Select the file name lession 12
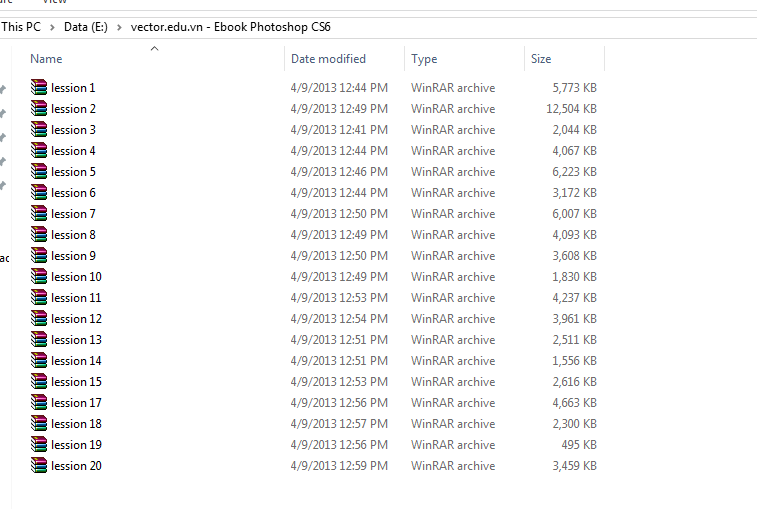The image size is (757, 509). [x=76, y=319]
